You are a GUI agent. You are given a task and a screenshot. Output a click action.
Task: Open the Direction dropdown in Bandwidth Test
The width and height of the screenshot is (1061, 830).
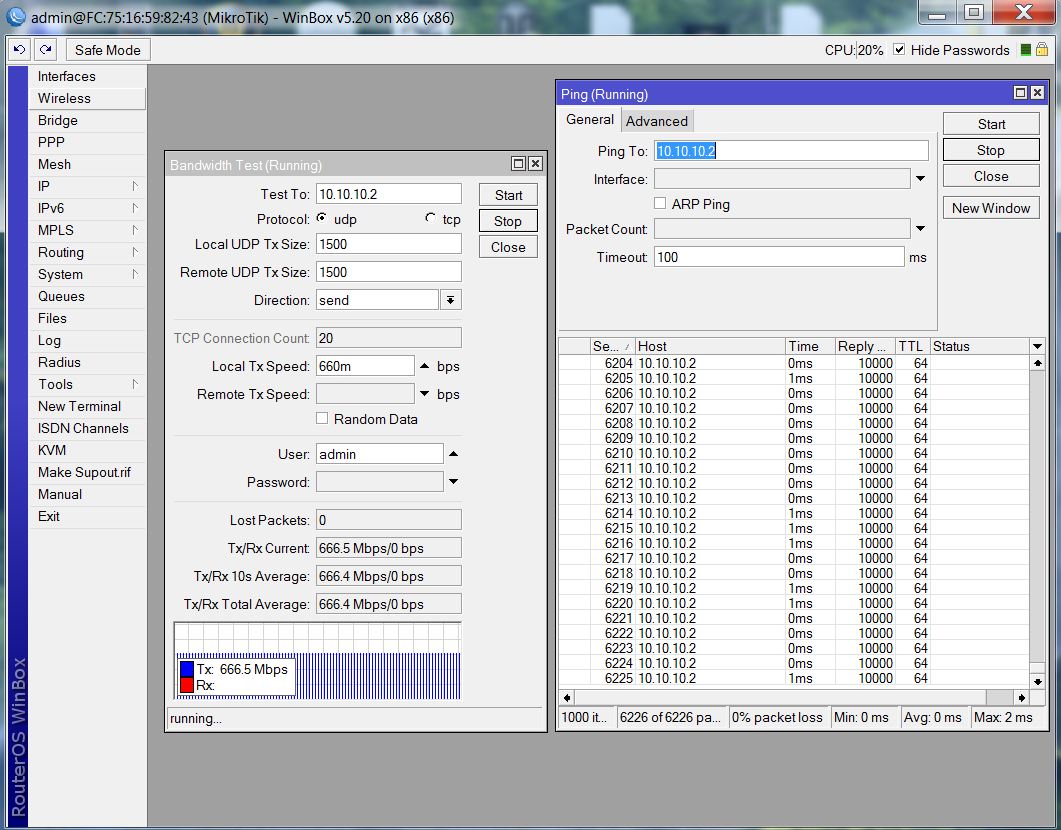451,300
